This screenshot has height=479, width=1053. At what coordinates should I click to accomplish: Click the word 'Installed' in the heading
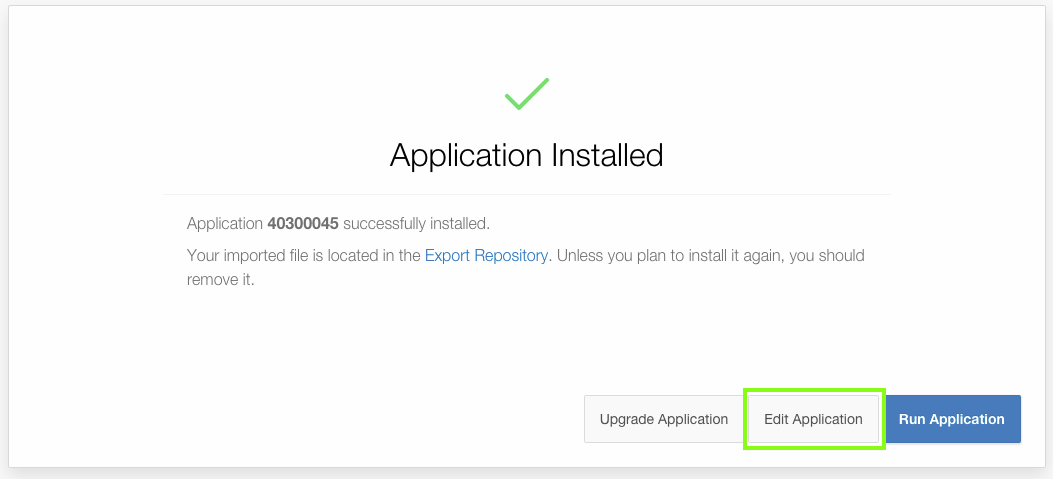coord(607,156)
